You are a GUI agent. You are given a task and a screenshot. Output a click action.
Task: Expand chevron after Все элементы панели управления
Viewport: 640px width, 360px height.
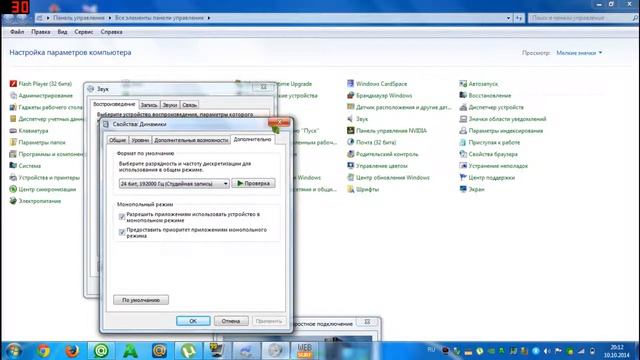pos(209,18)
